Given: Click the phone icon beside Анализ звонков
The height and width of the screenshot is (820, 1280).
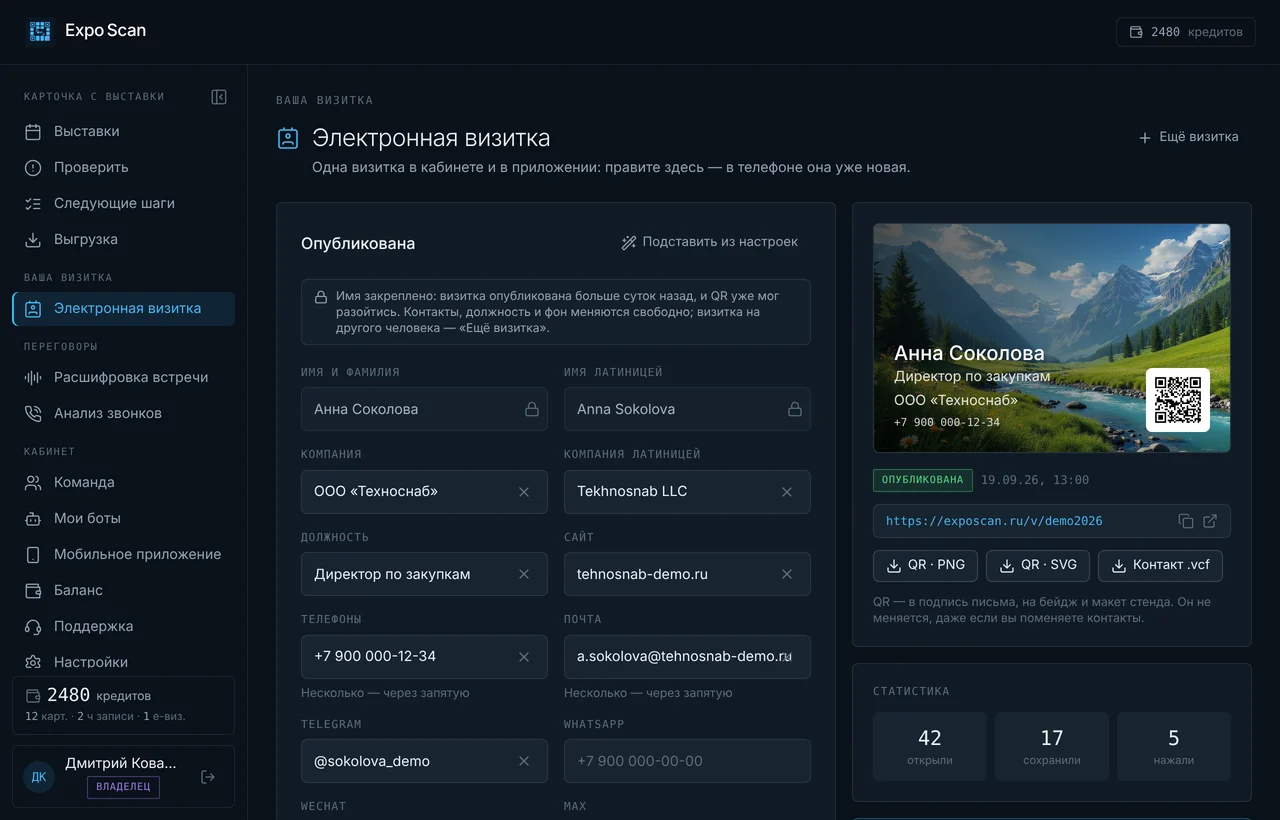Looking at the screenshot, I should pyautogui.click(x=33, y=414).
